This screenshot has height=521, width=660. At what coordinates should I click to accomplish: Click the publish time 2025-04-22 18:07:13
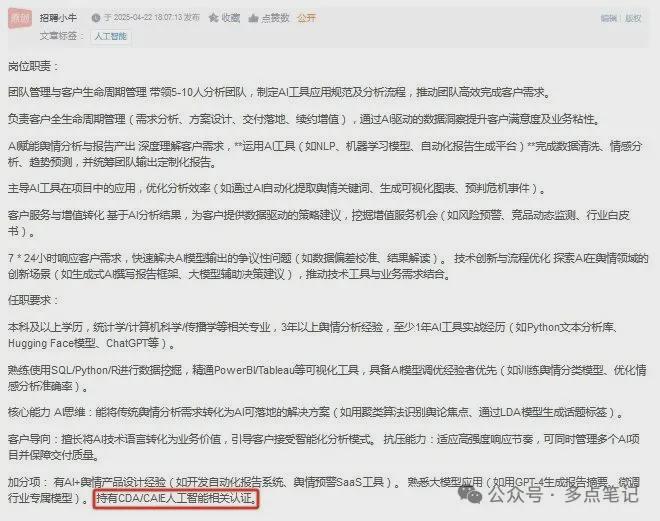click(x=148, y=18)
